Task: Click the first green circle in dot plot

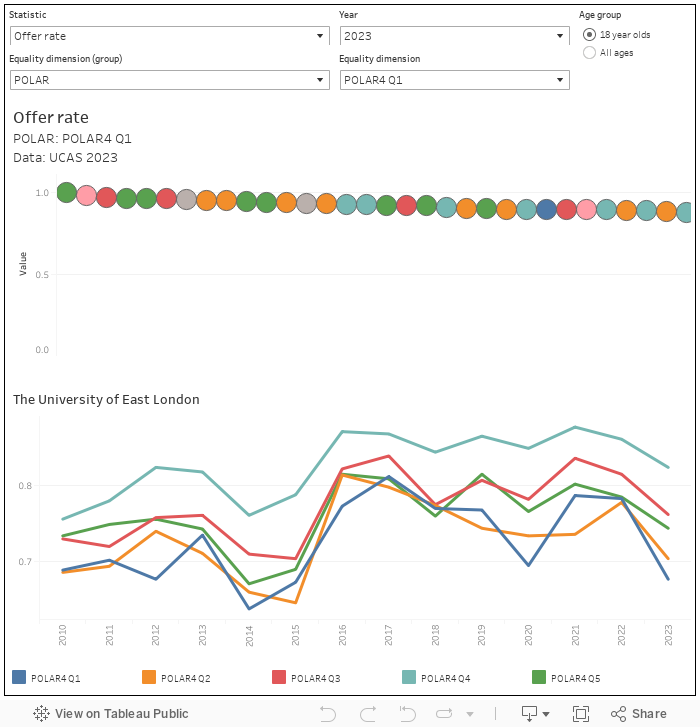Action: tap(66, 192)
